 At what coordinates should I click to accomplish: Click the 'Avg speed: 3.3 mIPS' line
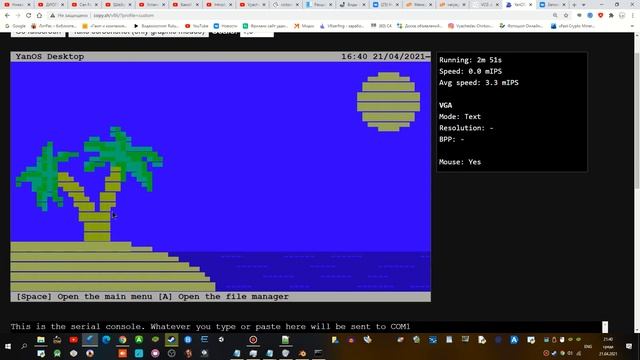(x=479, y=83)
